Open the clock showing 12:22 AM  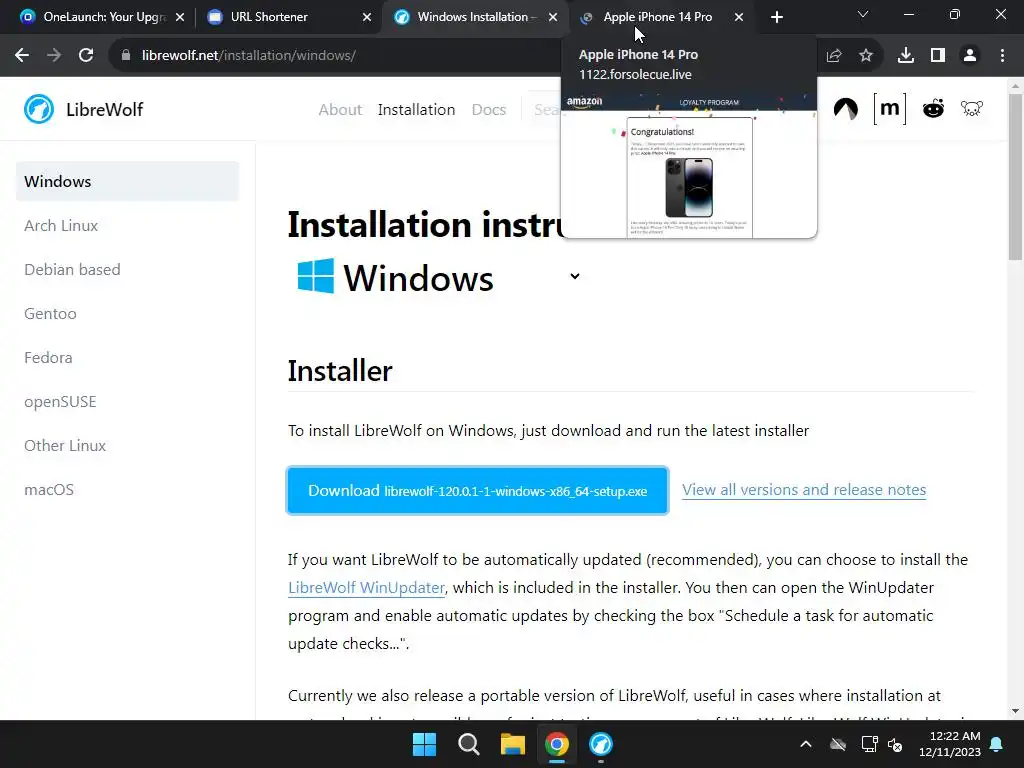pyautogui.click(x=950, y=744)
